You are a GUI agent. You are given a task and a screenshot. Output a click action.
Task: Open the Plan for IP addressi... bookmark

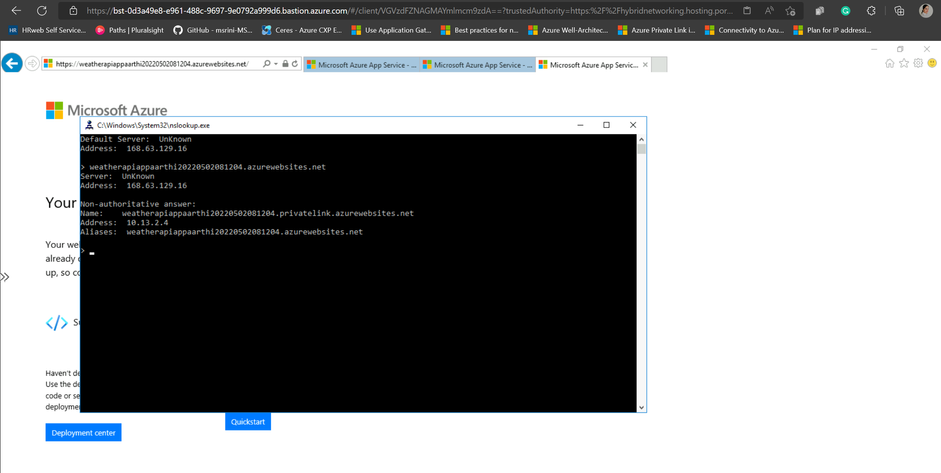click(x=833, y=30)
